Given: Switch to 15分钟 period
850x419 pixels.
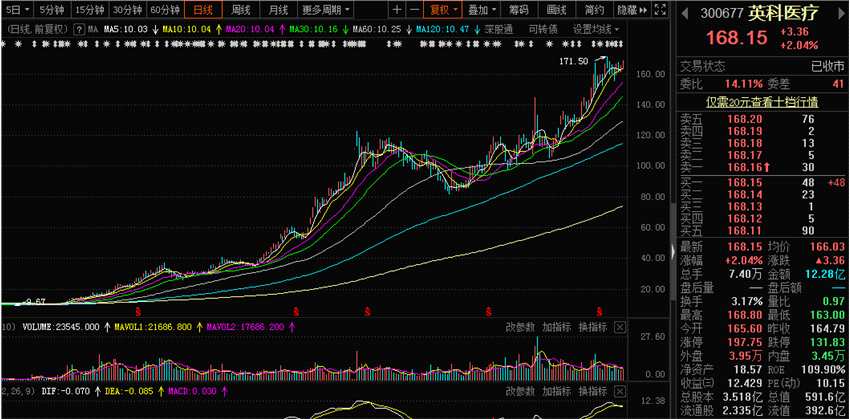Looking at the screenshot, I should 89,9.
